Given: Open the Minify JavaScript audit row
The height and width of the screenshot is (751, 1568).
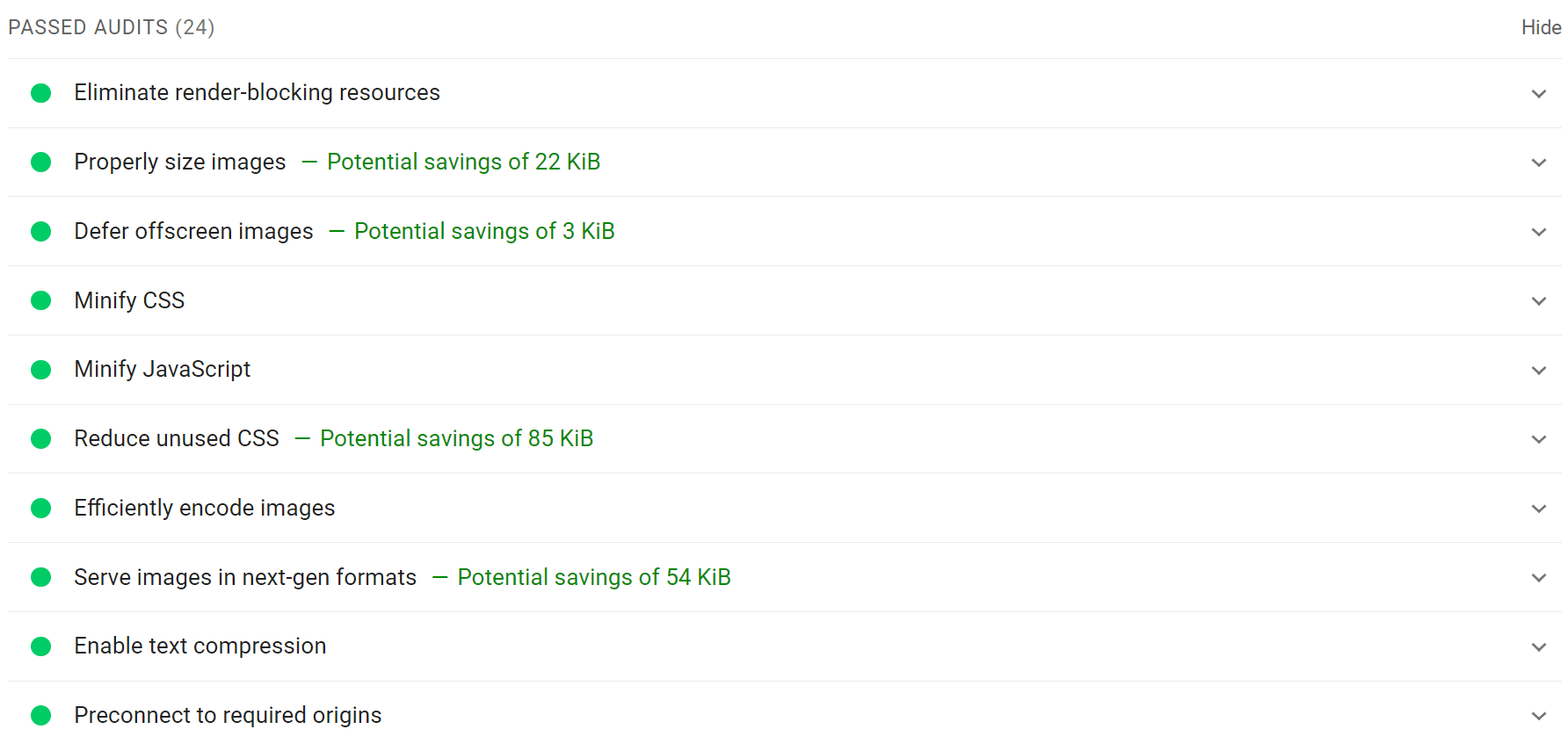Looking at the screenshot, I should (163, 370).
